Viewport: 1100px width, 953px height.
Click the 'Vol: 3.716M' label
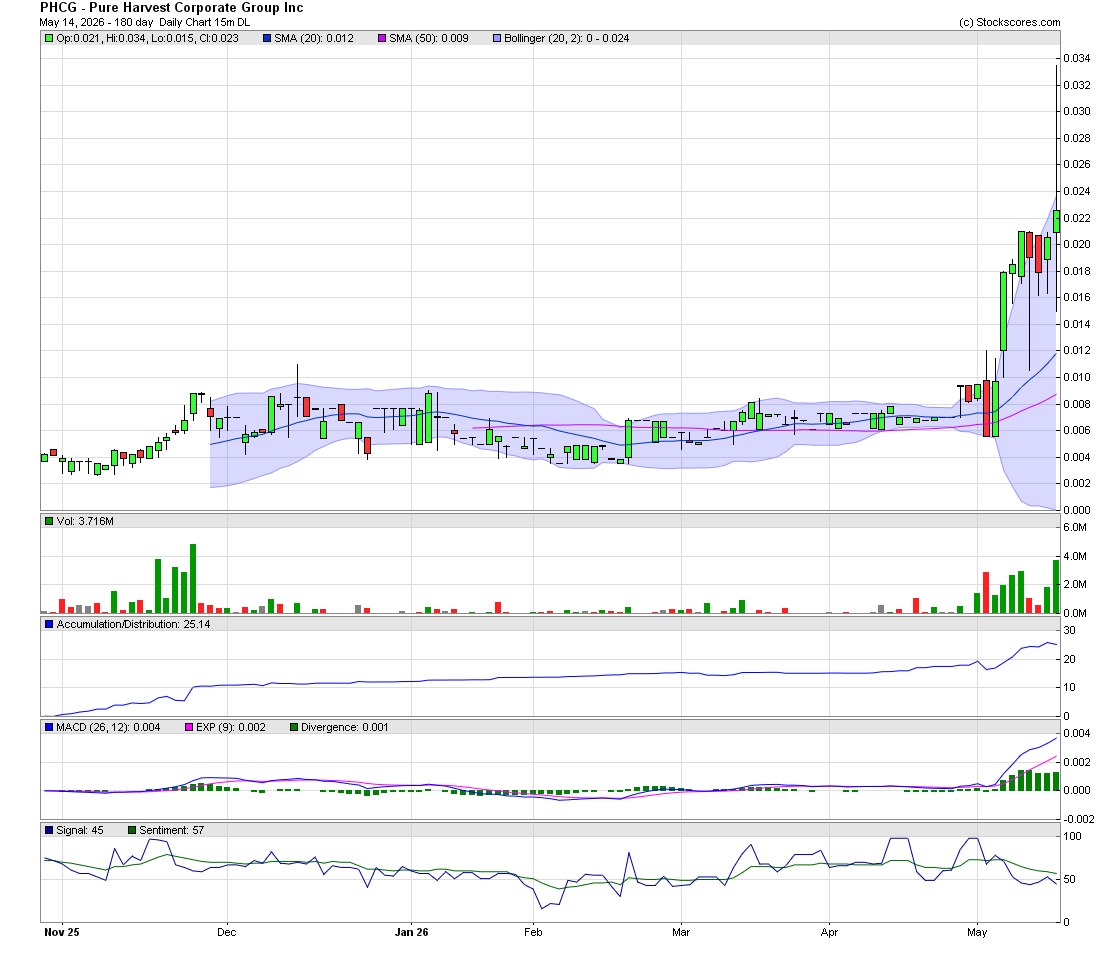click(x=85, y=521)
